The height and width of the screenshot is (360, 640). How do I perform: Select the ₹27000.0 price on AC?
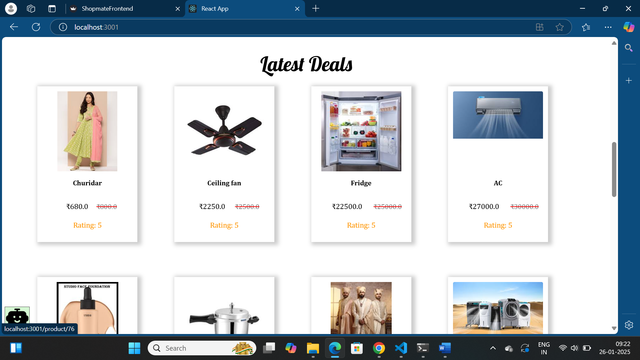(x=484, y=207)
